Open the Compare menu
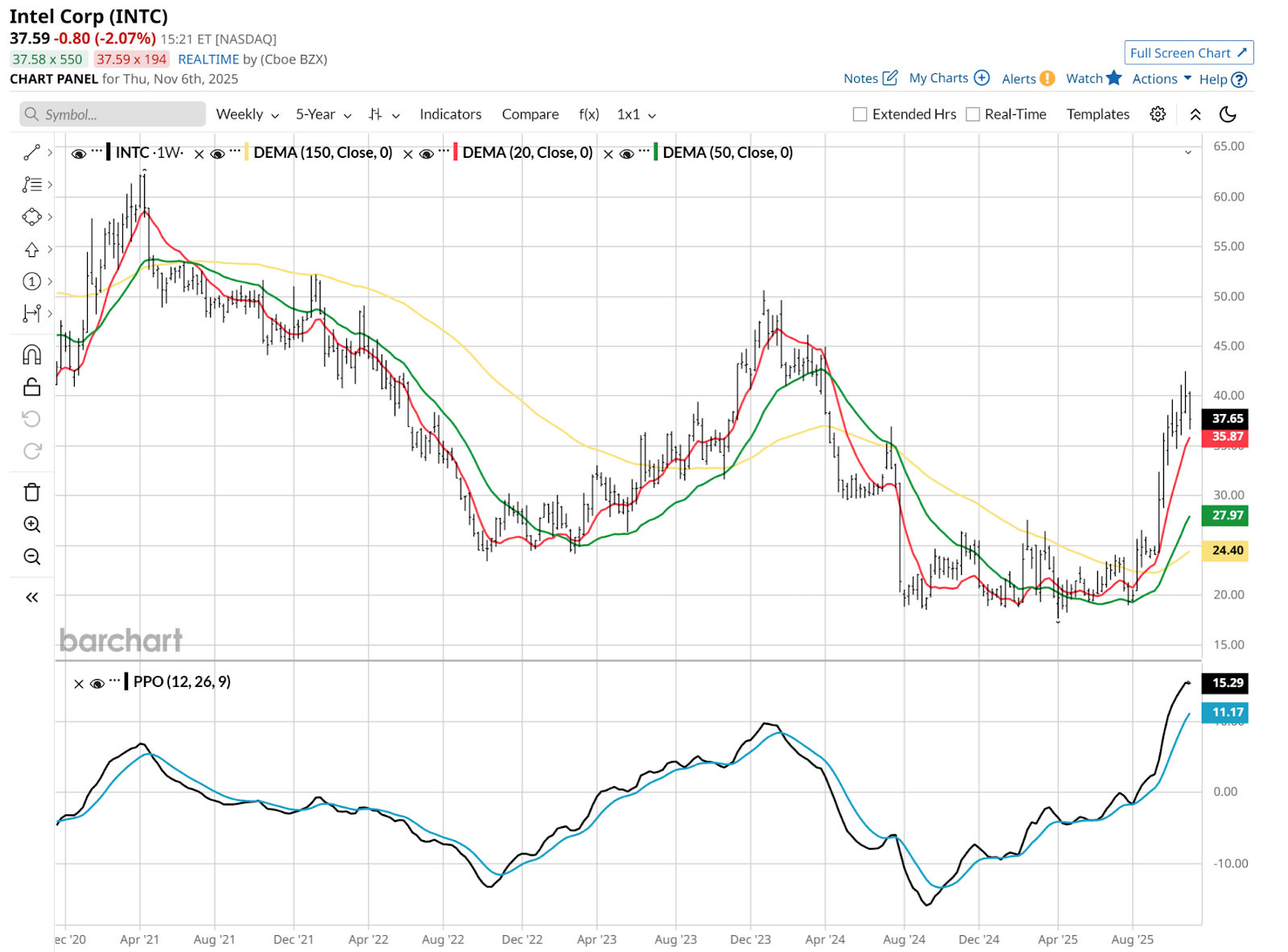The width and height of the screenshot is (1288, 952). click(x=530, y=114)
